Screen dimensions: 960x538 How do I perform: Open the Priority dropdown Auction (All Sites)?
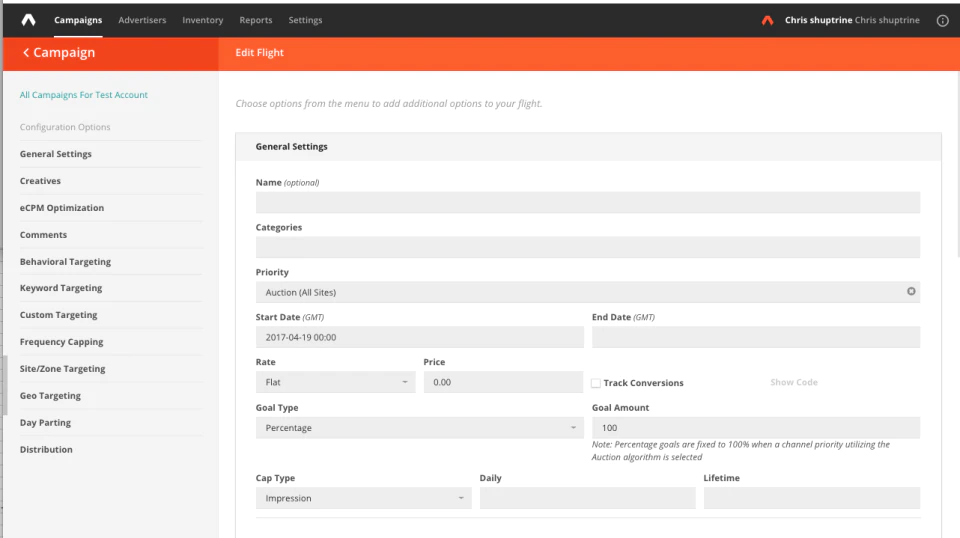pyautogui.click(x=588, y=292)
